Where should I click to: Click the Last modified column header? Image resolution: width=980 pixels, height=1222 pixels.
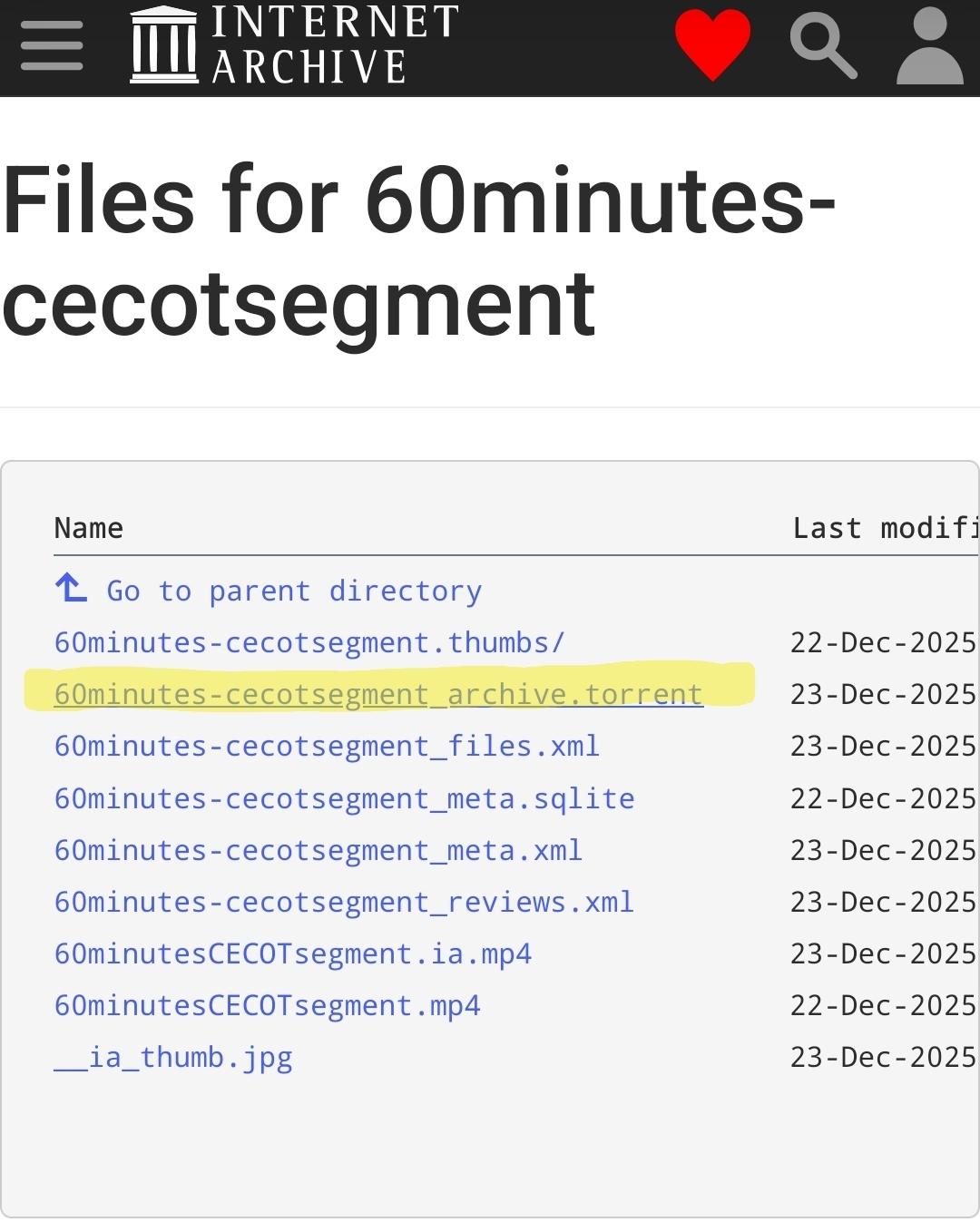tap(884, 528)
